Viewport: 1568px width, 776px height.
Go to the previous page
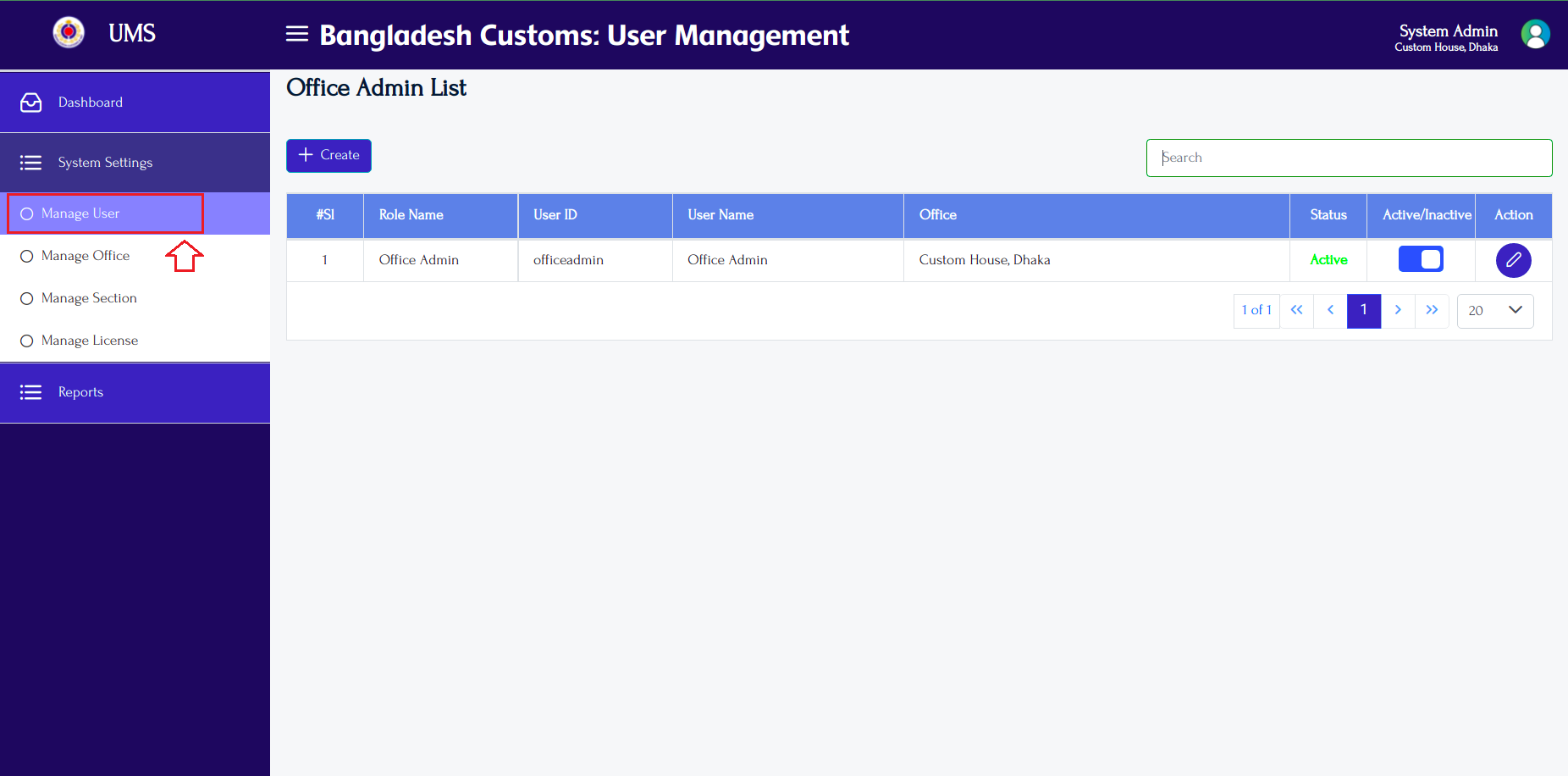coord(1330,310)
